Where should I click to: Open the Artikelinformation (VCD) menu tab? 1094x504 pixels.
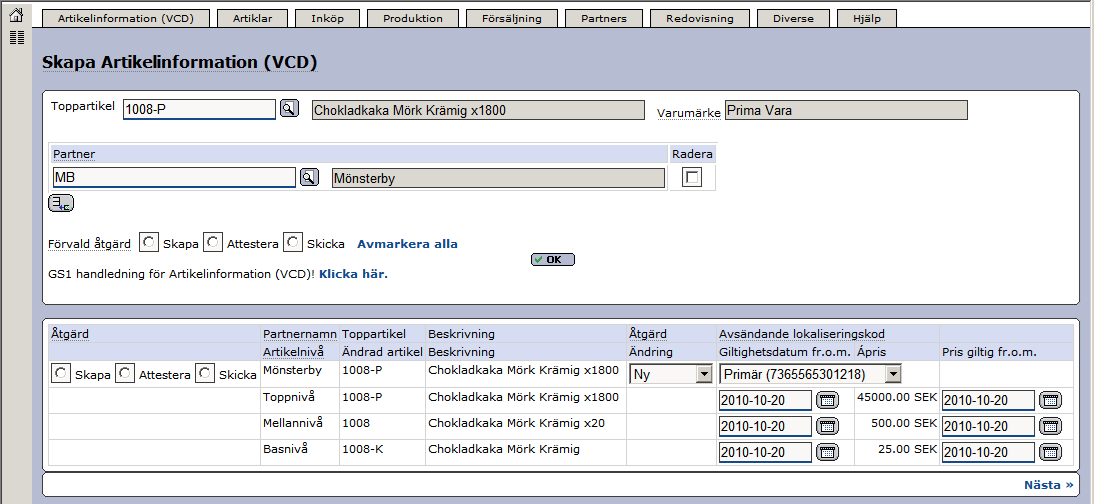[126, 19]
